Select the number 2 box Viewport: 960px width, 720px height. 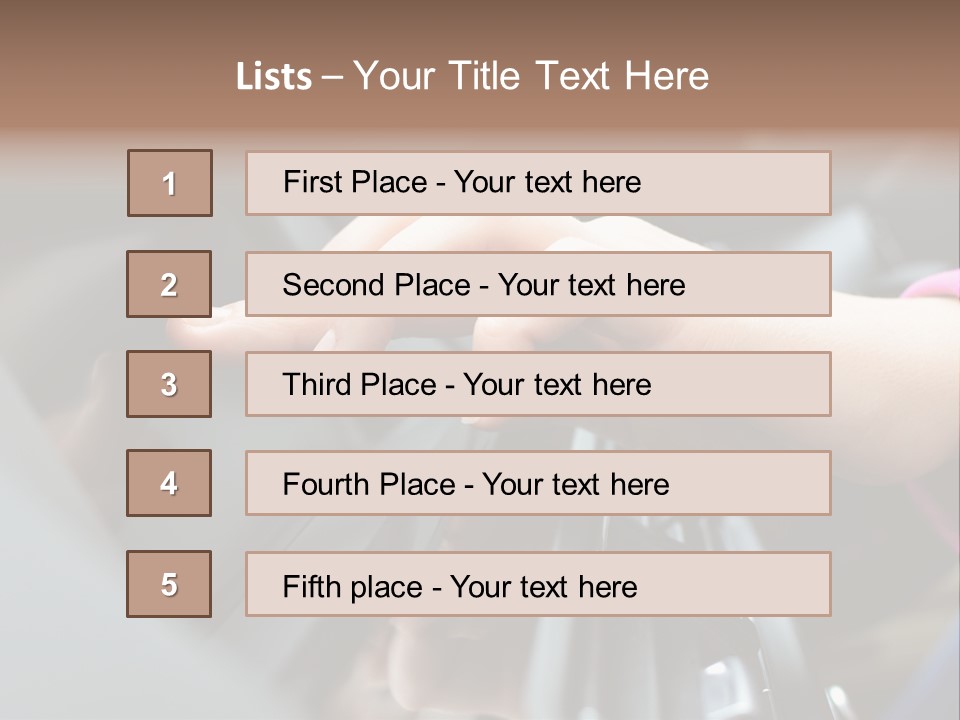pos(169,284)
